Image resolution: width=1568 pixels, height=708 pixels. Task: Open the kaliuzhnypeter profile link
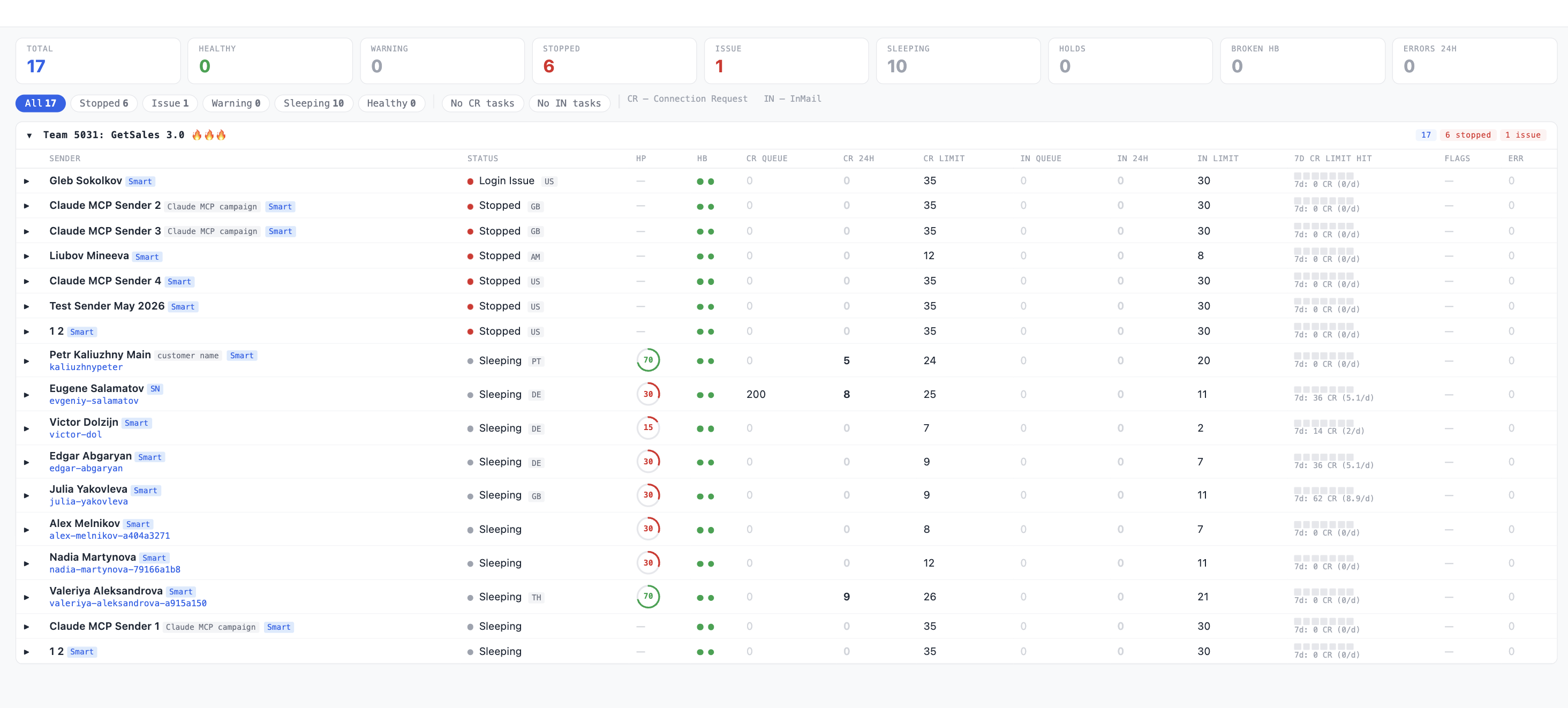[x=86, y=367]
